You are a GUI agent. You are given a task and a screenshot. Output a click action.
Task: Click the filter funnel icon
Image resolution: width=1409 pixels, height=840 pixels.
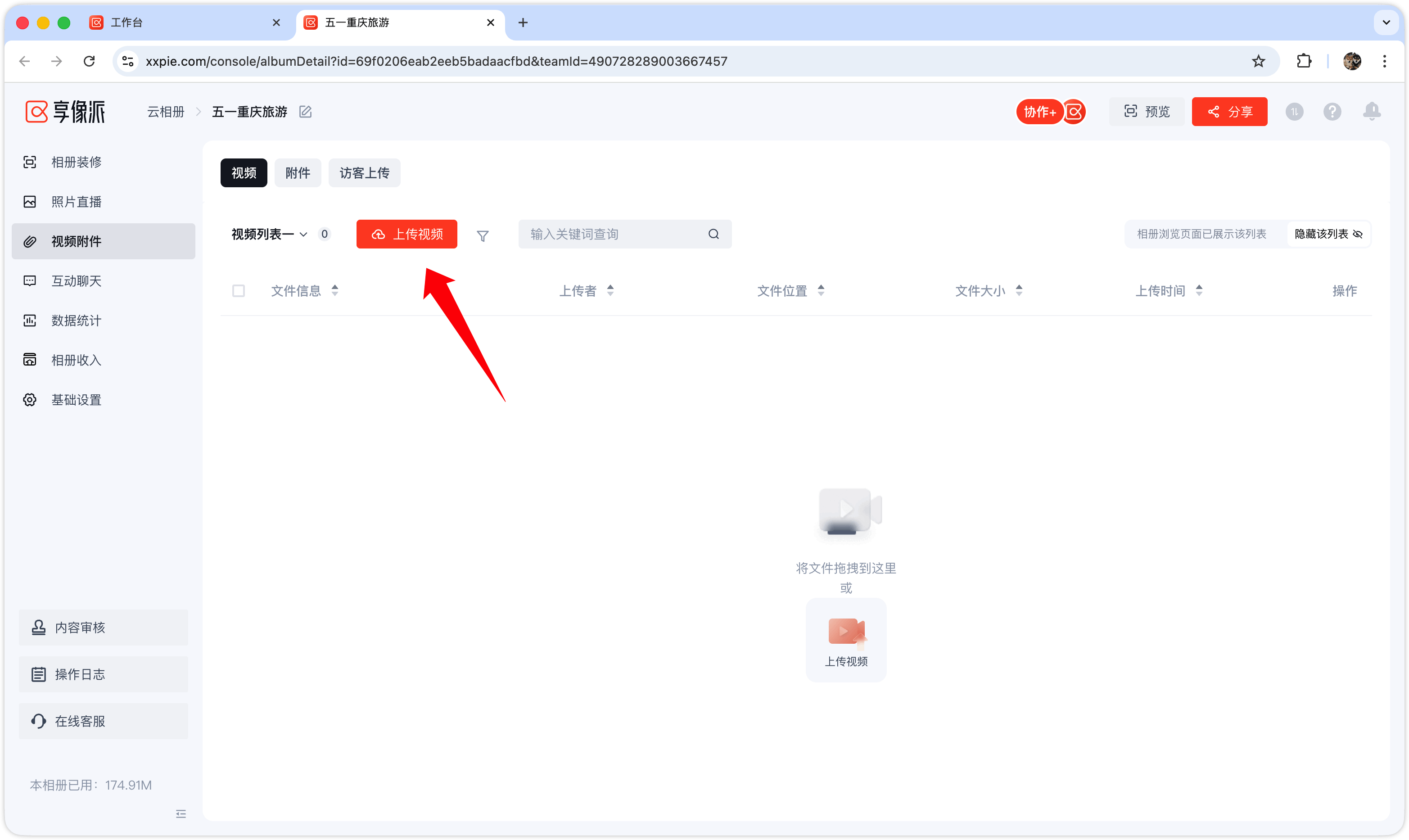click(482, 235)
